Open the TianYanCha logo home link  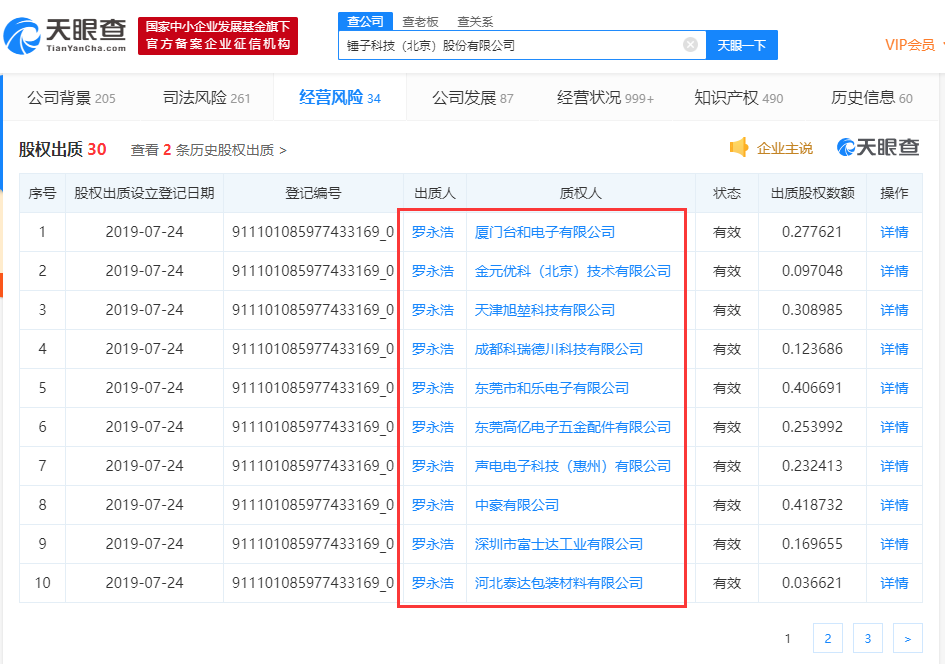[65, 36]
